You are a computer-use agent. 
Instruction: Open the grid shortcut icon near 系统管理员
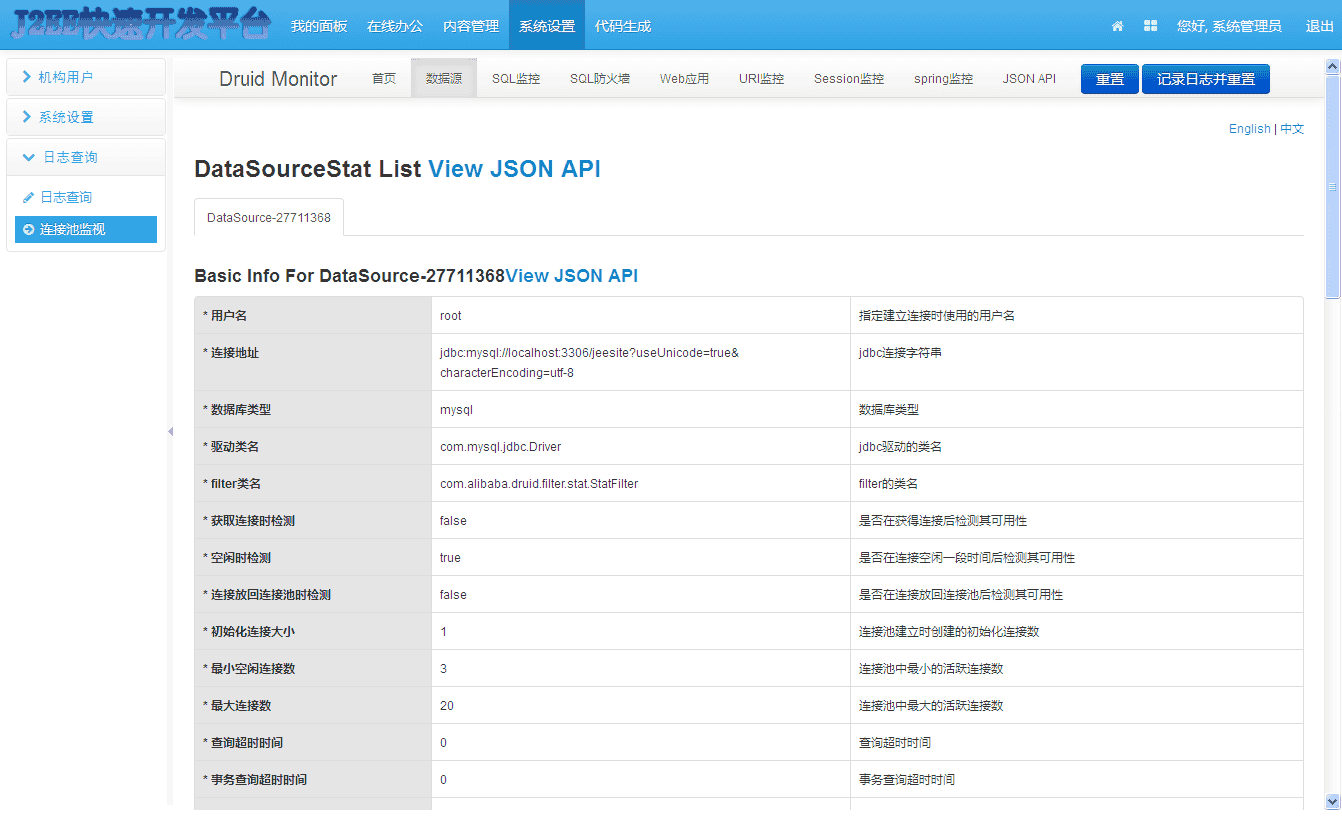click(x=1150, y=26)
